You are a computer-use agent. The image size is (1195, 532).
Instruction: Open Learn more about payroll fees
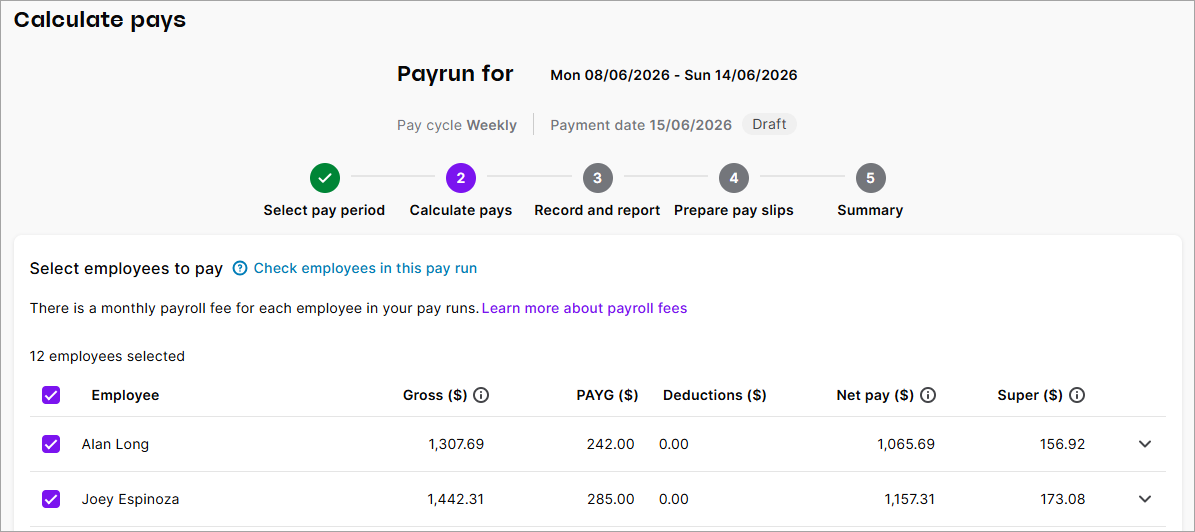click(585, 309)
